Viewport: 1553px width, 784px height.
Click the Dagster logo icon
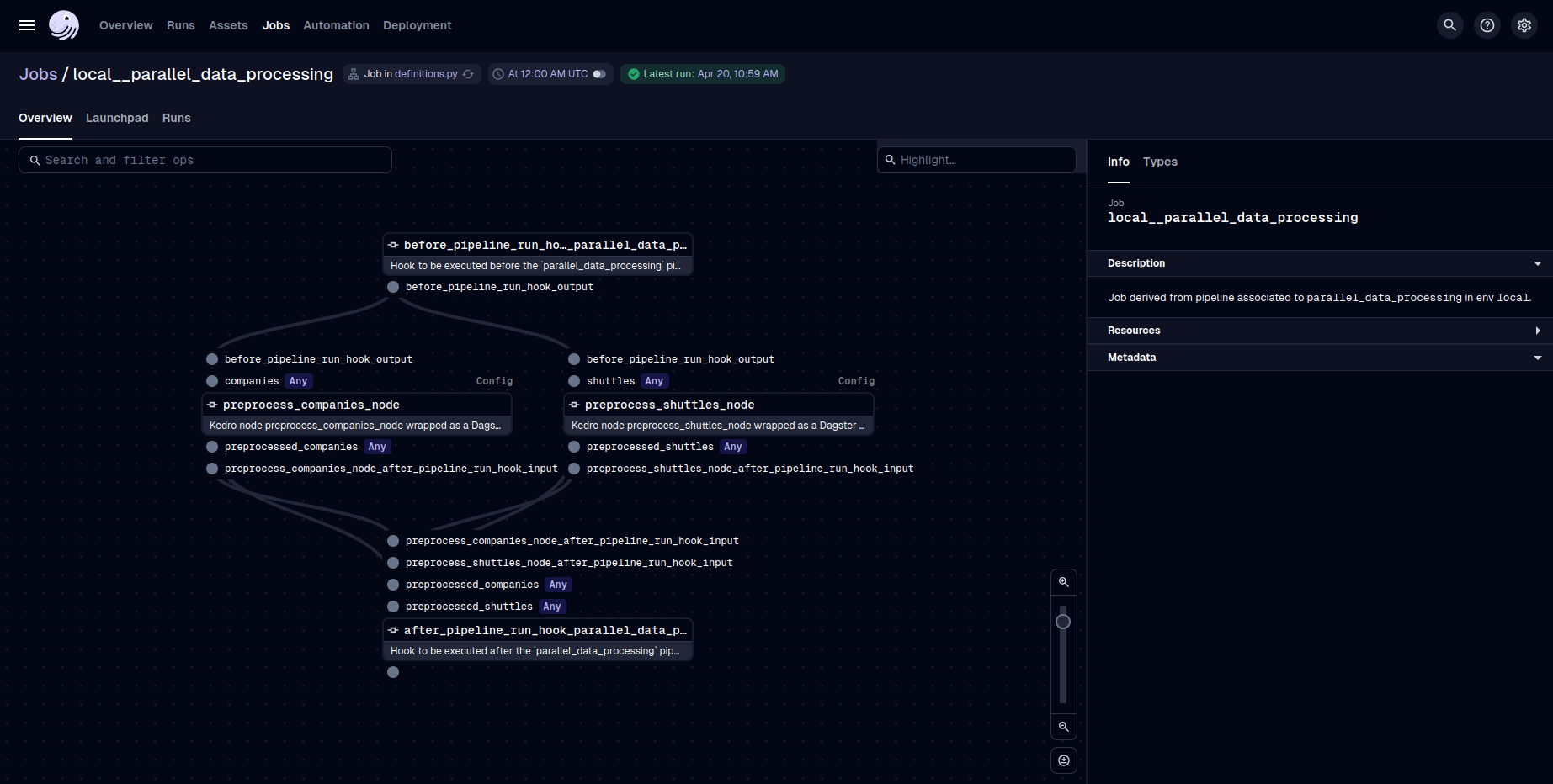tap(64, 25)
